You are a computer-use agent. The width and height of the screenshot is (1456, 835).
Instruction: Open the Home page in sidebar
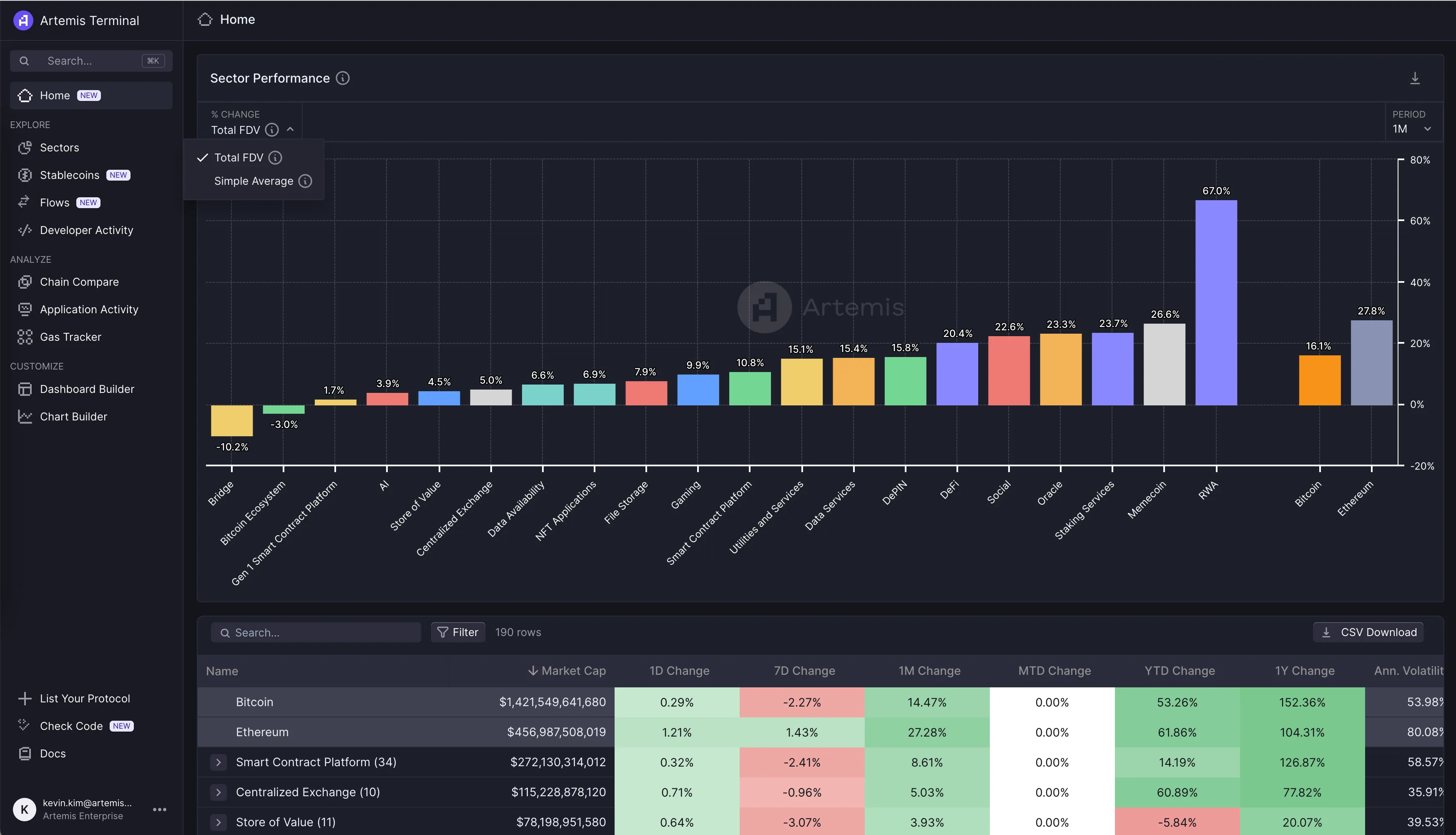(91, 96)
